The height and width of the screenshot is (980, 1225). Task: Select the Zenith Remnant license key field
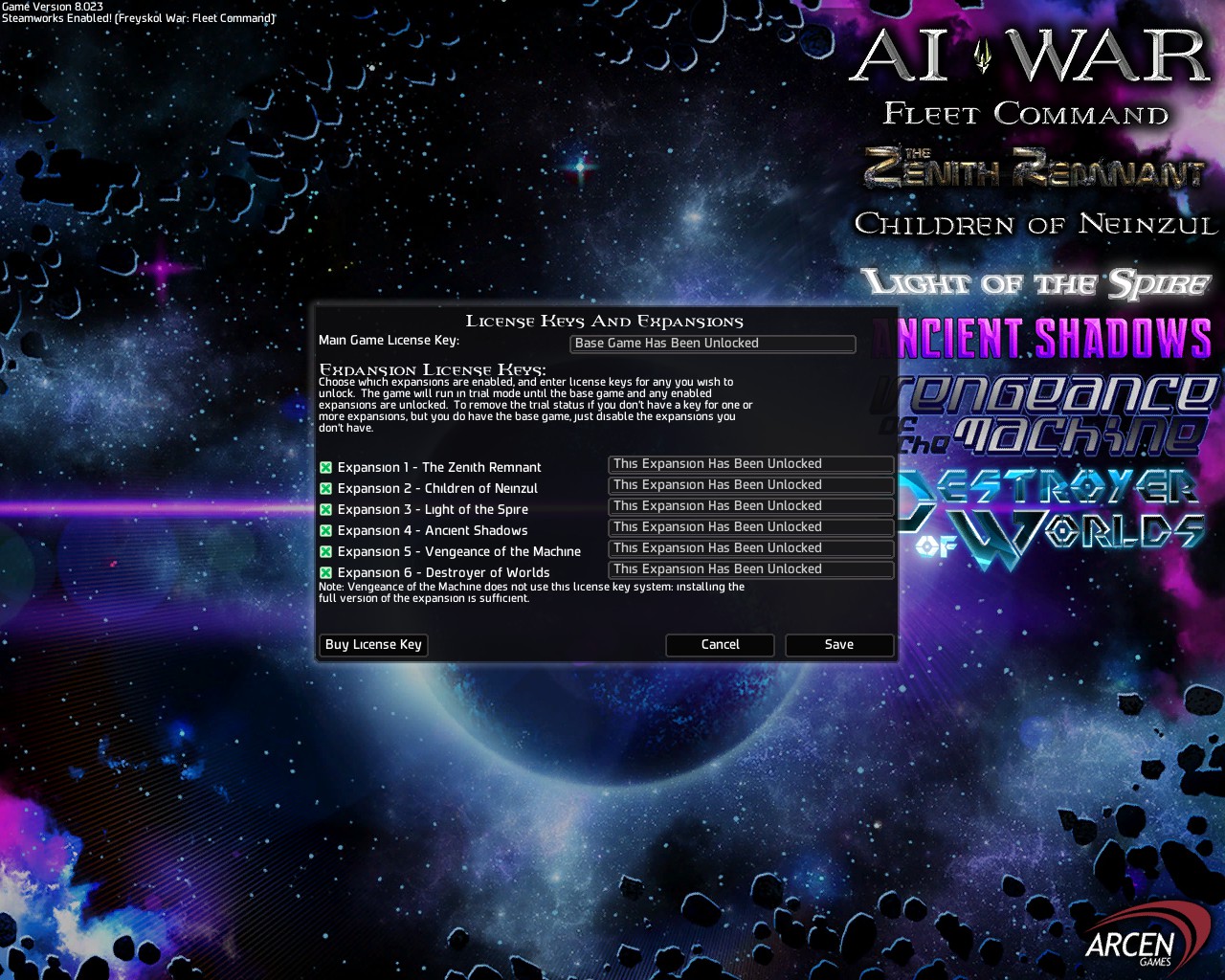(750, 464)
